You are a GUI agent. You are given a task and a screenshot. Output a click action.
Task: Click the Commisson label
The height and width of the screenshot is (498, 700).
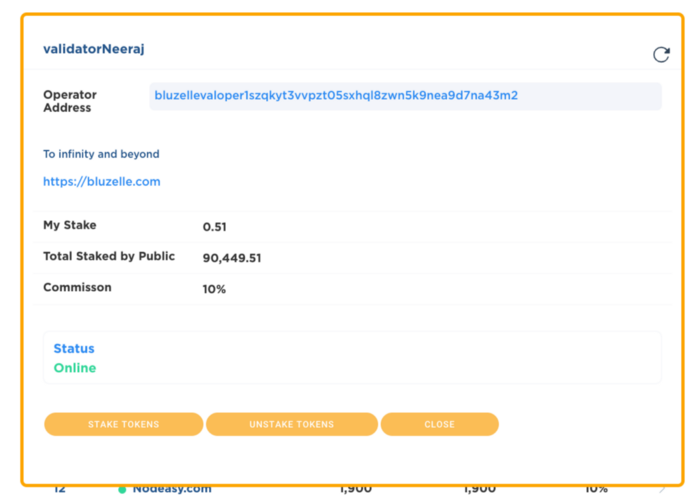(77, 287)
